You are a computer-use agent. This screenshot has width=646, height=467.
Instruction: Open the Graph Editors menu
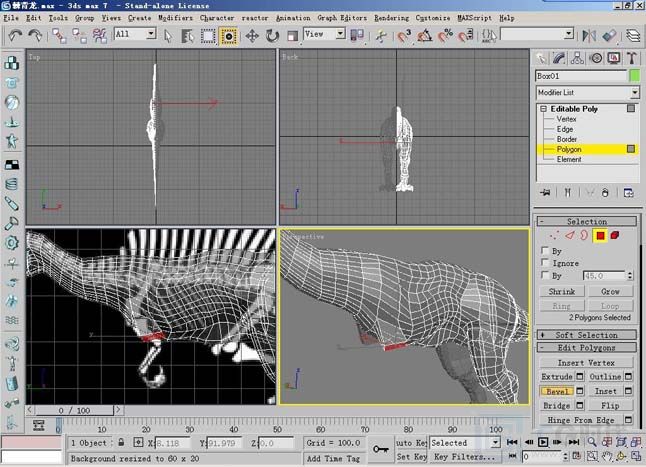click(x=342, y=18)
